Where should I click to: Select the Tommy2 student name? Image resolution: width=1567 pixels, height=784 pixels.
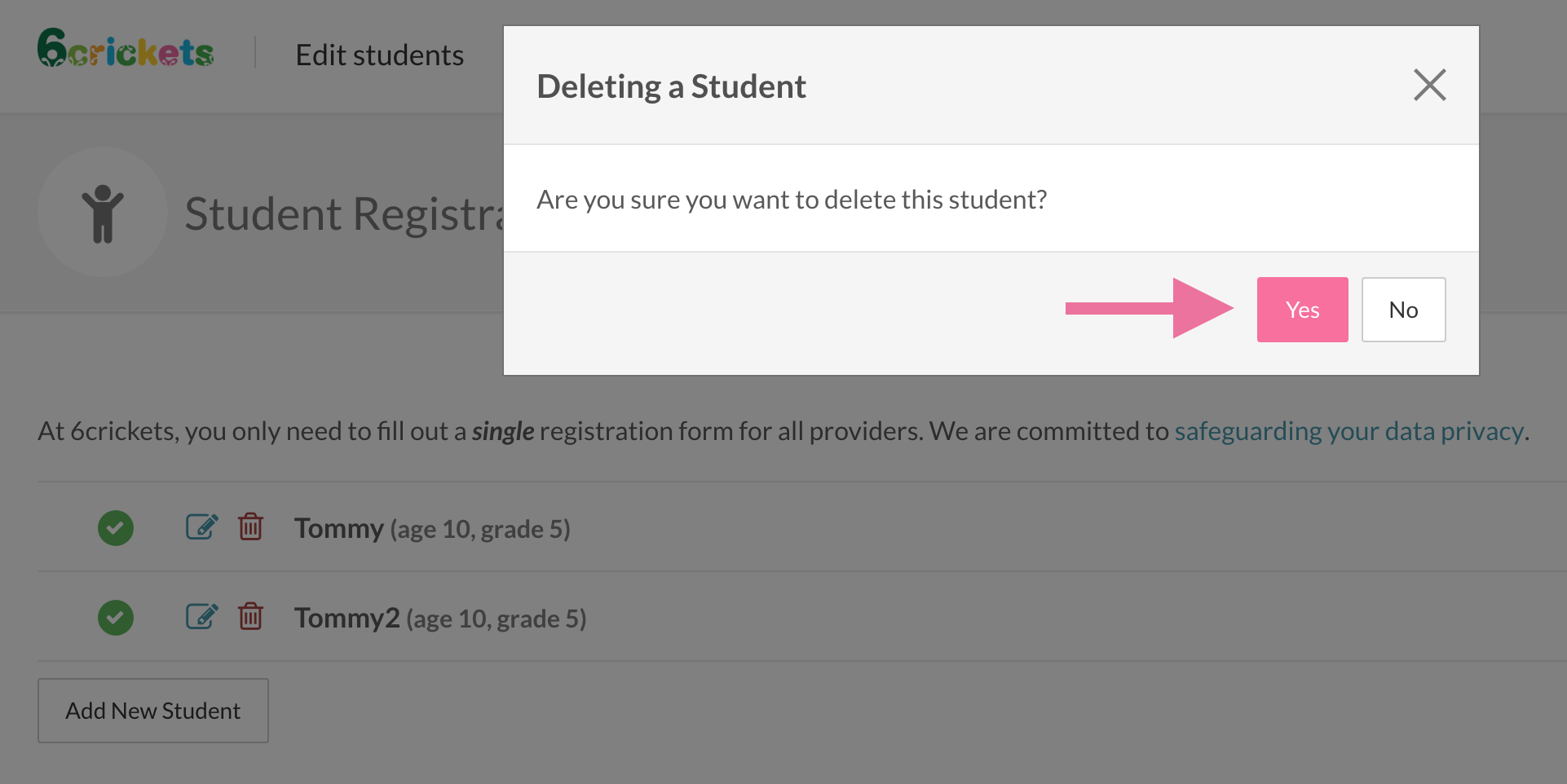(347, 619)
